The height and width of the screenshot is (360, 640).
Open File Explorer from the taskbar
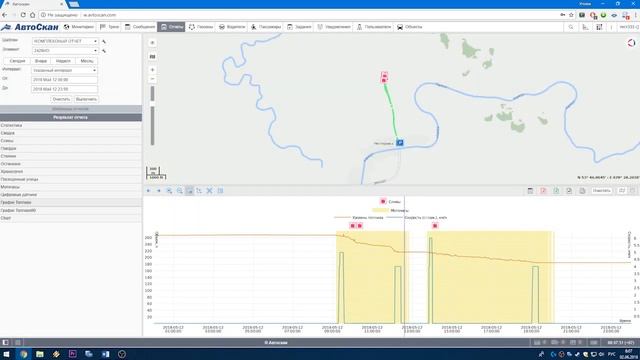(x=40, y=354)
